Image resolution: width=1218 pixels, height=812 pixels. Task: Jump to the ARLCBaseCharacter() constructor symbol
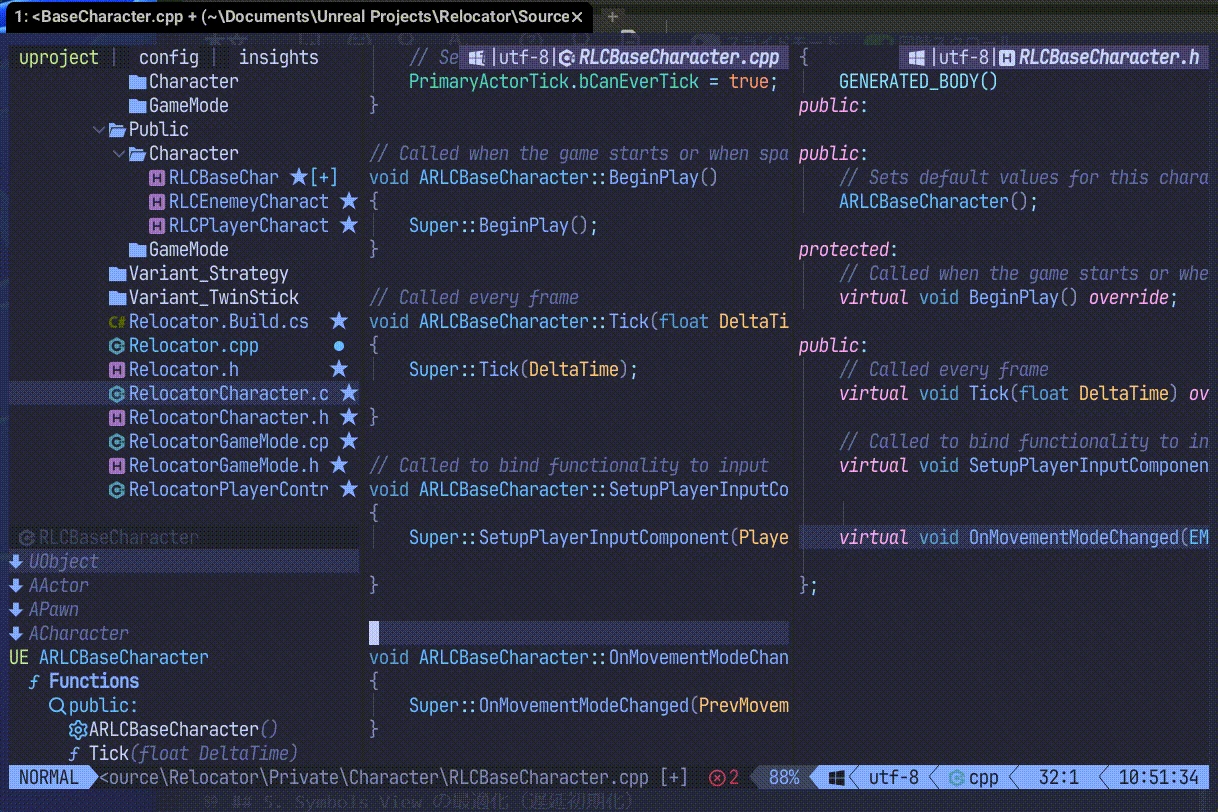click(184, 729)
